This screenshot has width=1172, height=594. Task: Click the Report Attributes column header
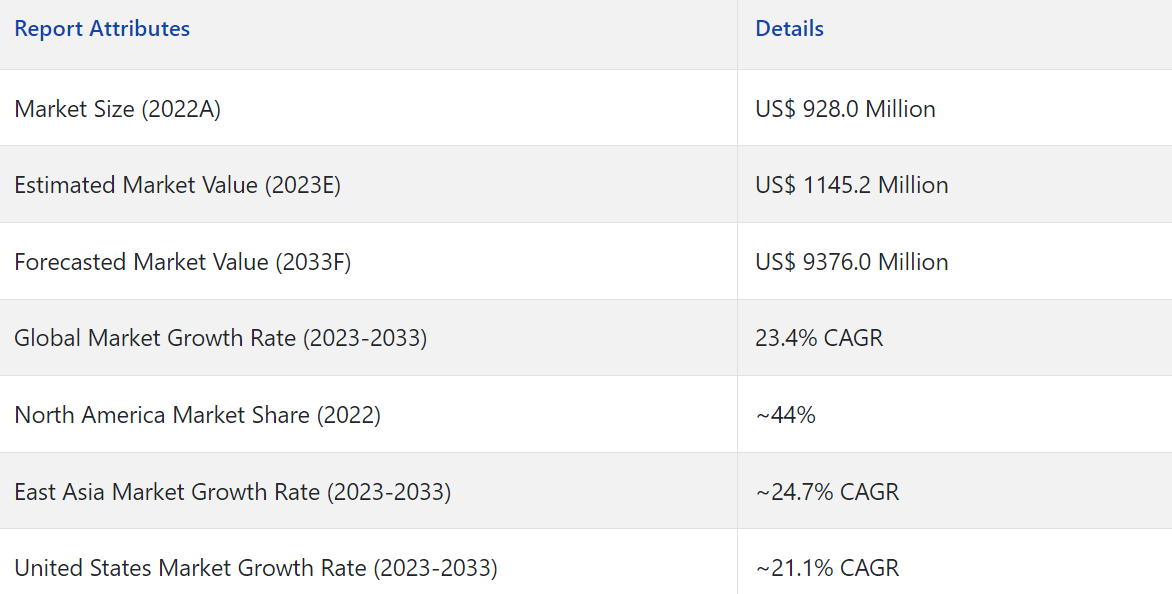(102, 29)
